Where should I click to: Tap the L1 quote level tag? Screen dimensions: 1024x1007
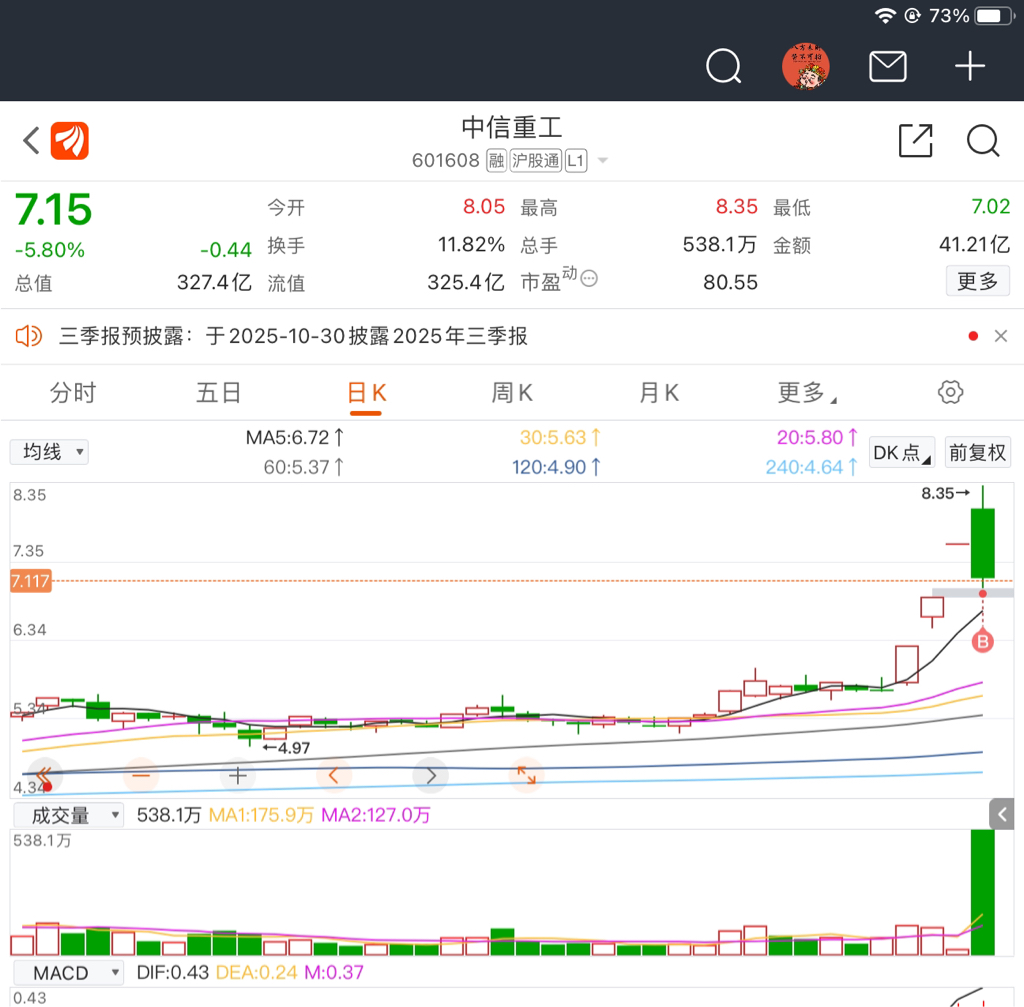pos(576,160)
